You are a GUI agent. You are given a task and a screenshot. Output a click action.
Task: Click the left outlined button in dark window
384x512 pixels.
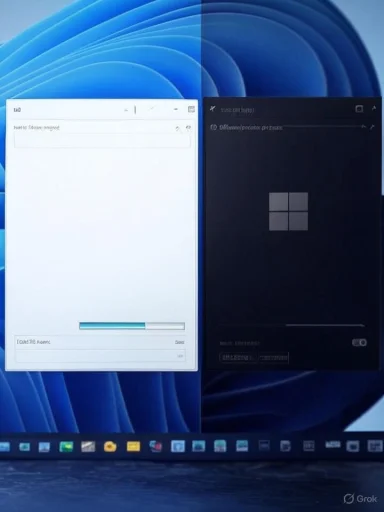point(238,358)
